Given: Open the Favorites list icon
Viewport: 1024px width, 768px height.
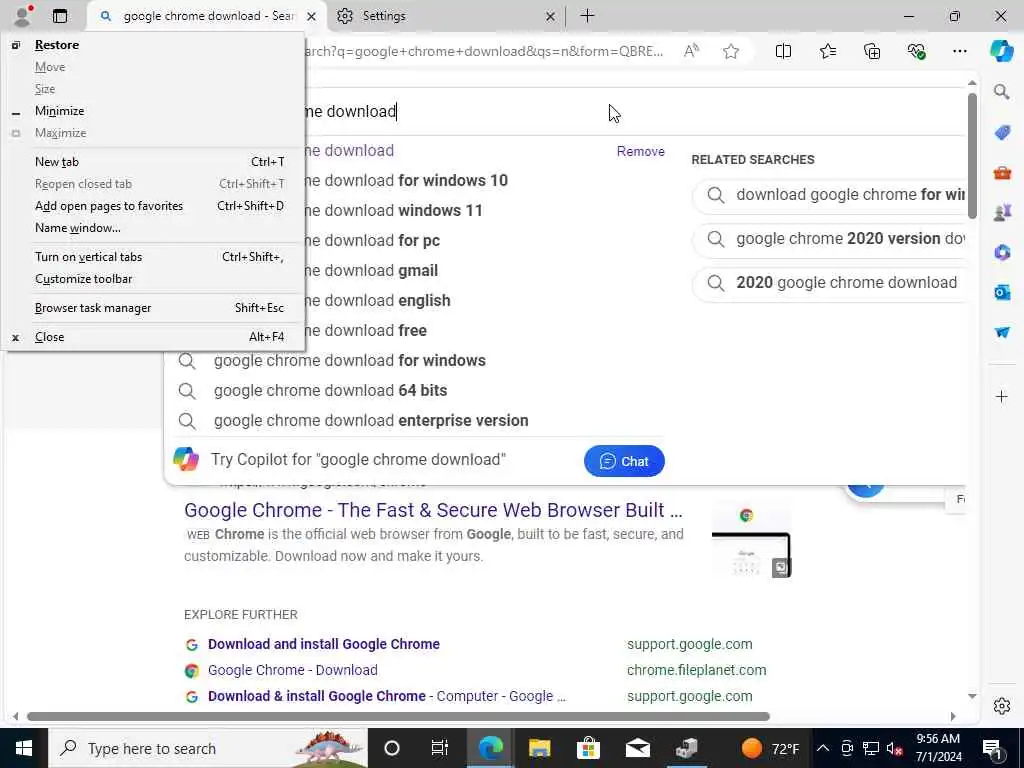Looking at the screenshot, I should (827, 51).
